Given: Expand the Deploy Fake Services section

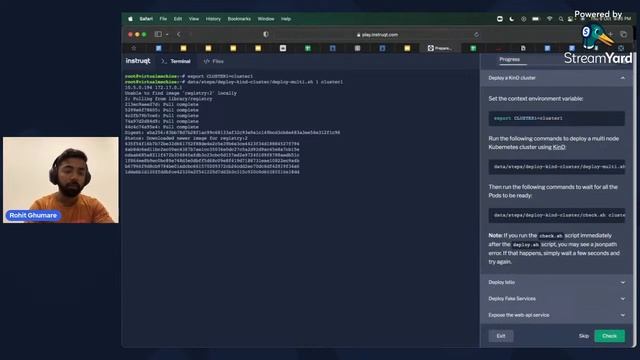Looking at the screenshot, I should tap(557, 299).
